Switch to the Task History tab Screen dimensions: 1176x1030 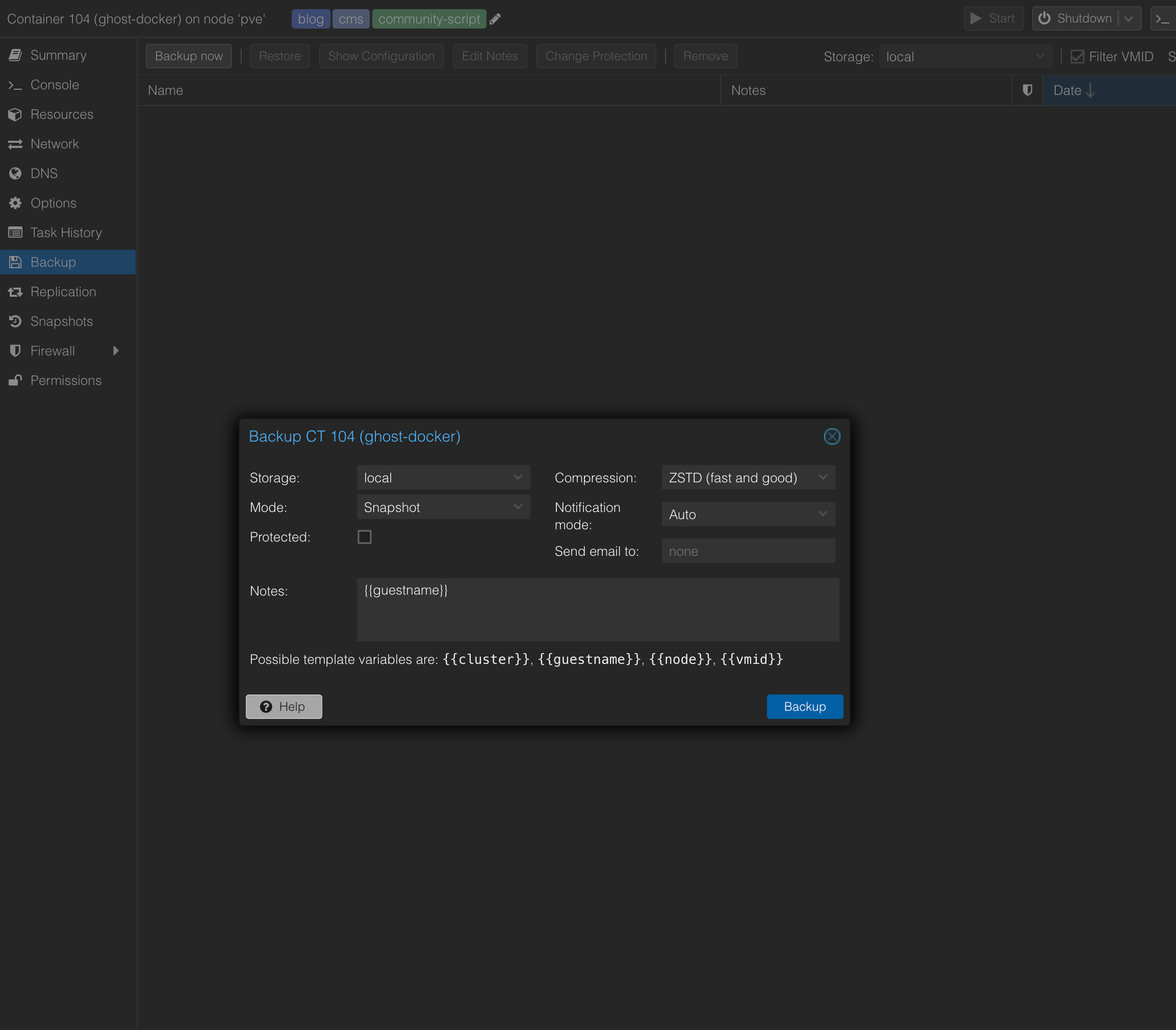(66, 233)
